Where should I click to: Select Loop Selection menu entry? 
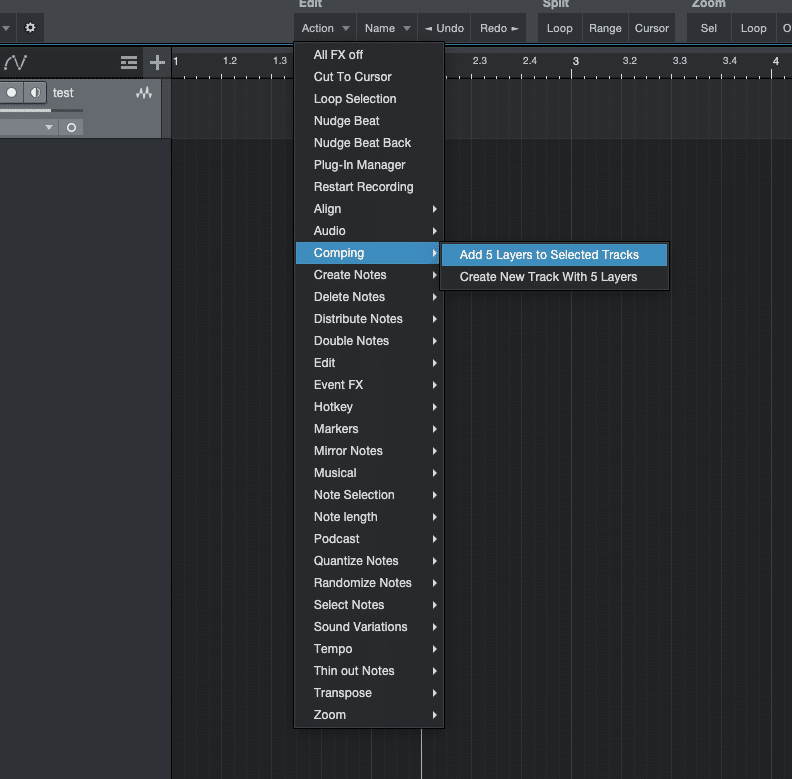click(x=369, y=99)
